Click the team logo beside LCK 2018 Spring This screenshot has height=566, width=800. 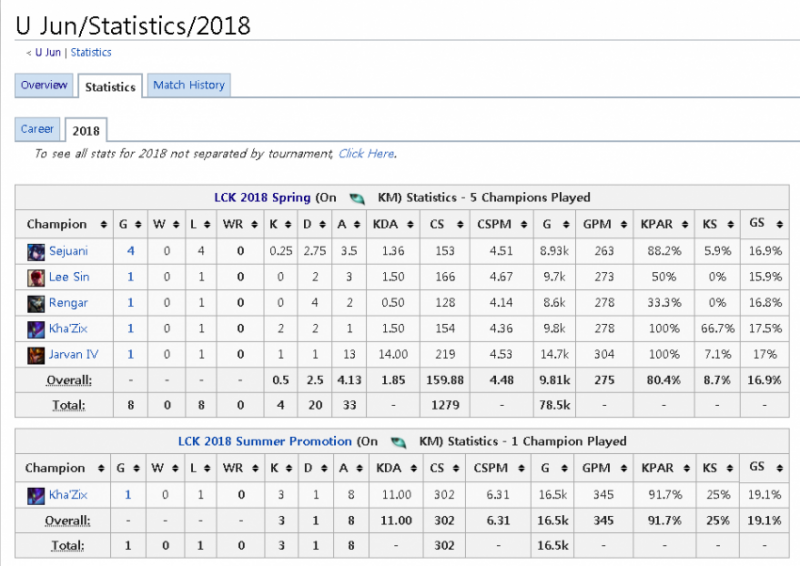[x=356, y=198]
